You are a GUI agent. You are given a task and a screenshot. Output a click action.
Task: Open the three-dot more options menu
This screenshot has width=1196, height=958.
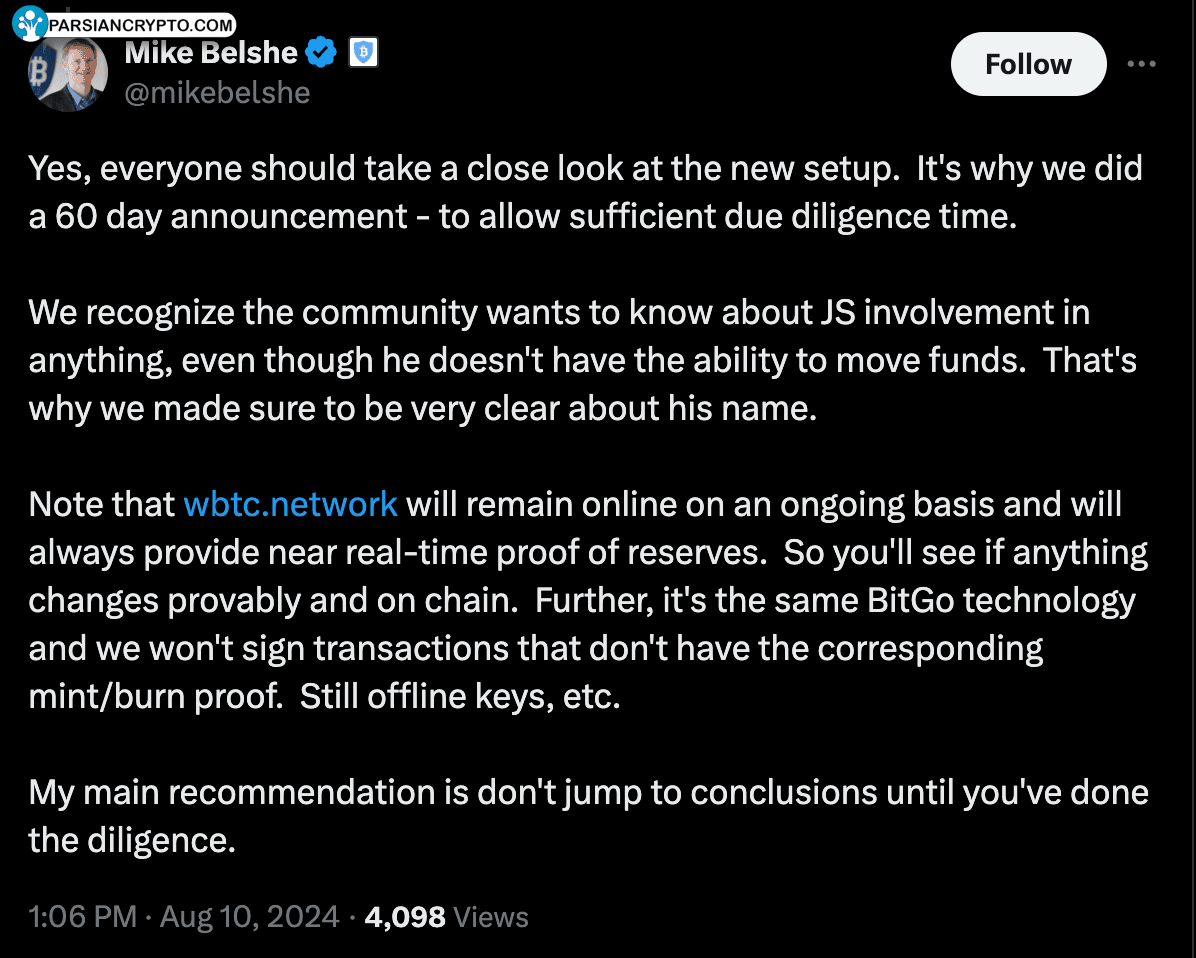[1141, 64]
